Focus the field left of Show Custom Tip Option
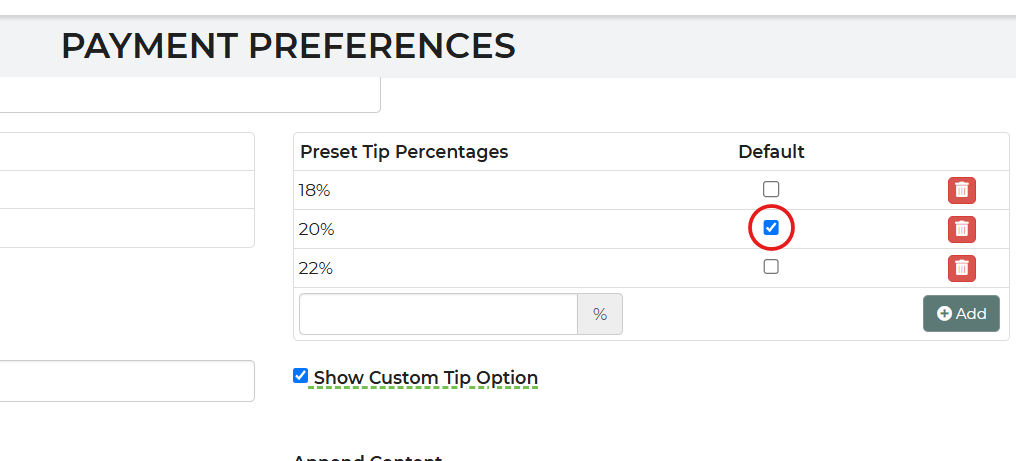Image resolution: width=1016 pixels, height=461 pixels. point(127,381)
